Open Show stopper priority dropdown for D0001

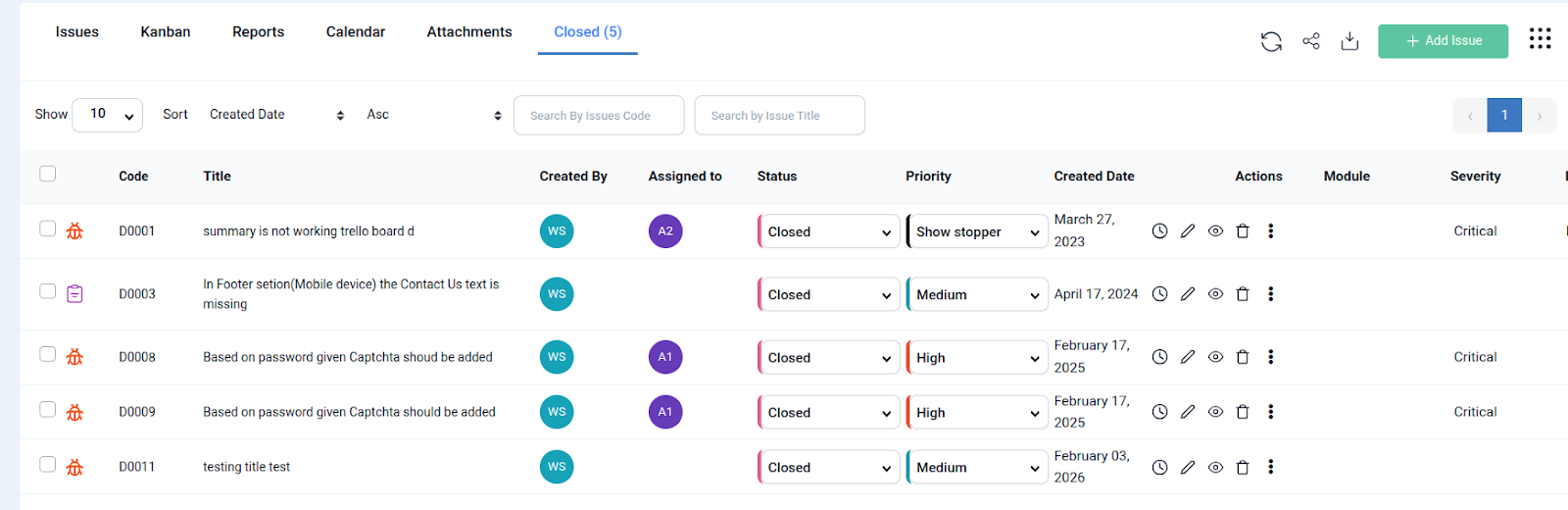click(x=977, y=231)
